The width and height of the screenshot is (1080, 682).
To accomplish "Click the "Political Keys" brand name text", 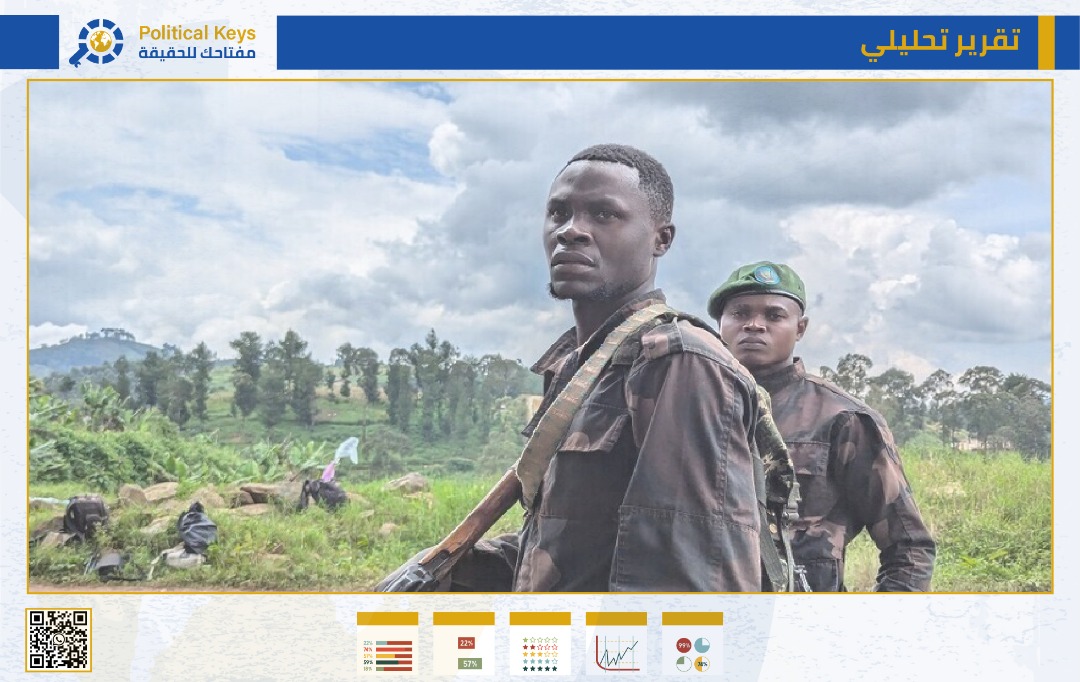I will click(197, 34).
